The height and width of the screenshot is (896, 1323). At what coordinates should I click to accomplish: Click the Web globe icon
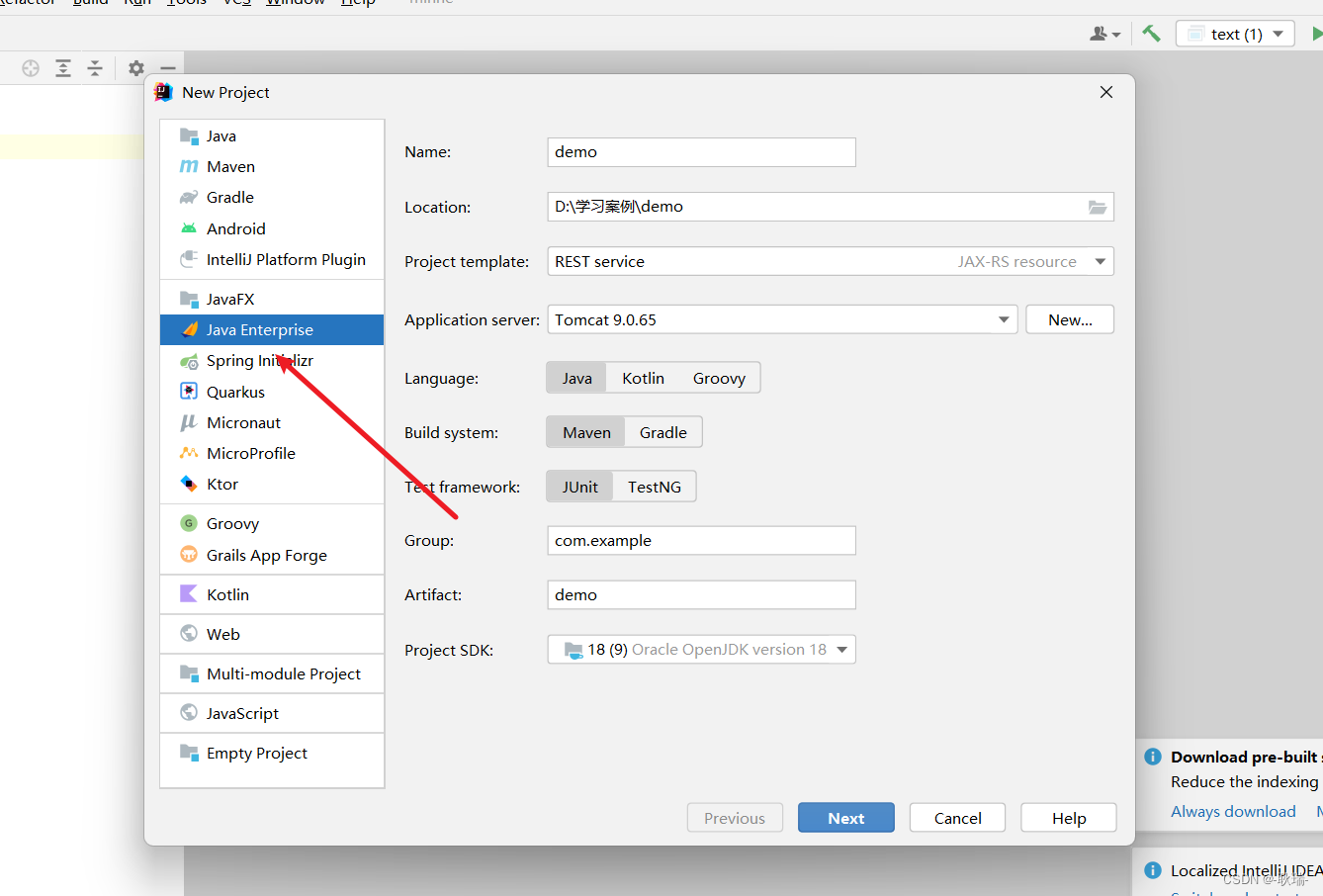(x=189, y=633)
